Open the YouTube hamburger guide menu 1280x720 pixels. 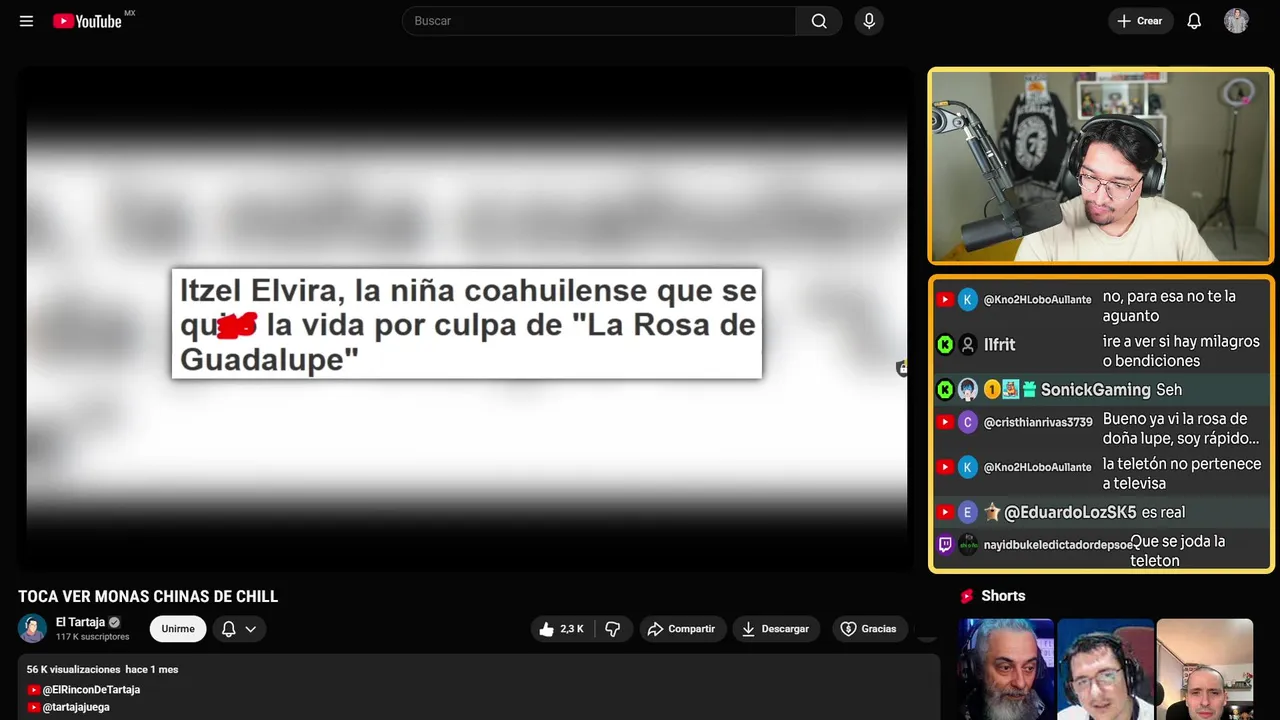pyautogui.click(x=26, y=21)
